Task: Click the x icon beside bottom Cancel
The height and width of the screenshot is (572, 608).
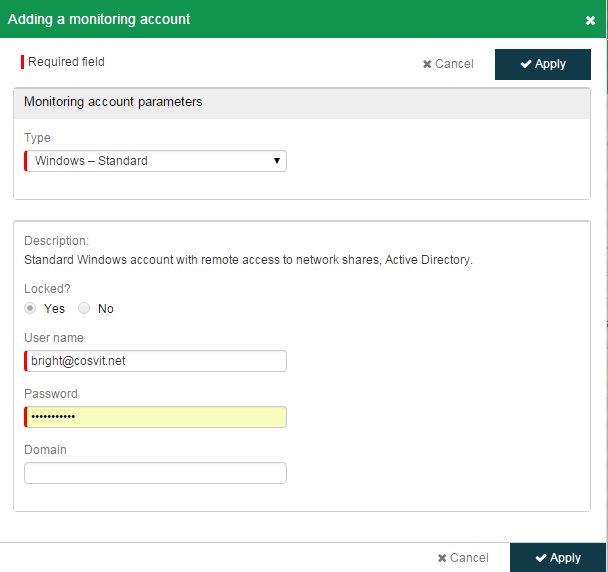Action: point(442,558)
